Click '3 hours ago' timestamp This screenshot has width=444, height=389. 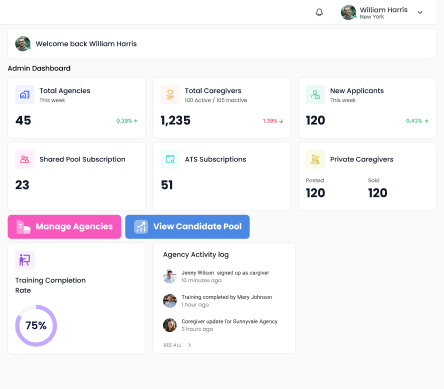click(x=197, y=329)
